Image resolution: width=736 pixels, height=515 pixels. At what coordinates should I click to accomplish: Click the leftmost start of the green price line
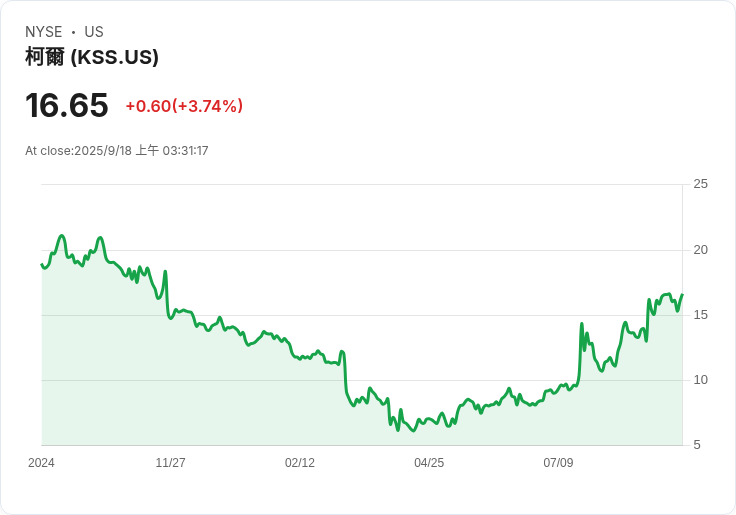tap(42, 265)
